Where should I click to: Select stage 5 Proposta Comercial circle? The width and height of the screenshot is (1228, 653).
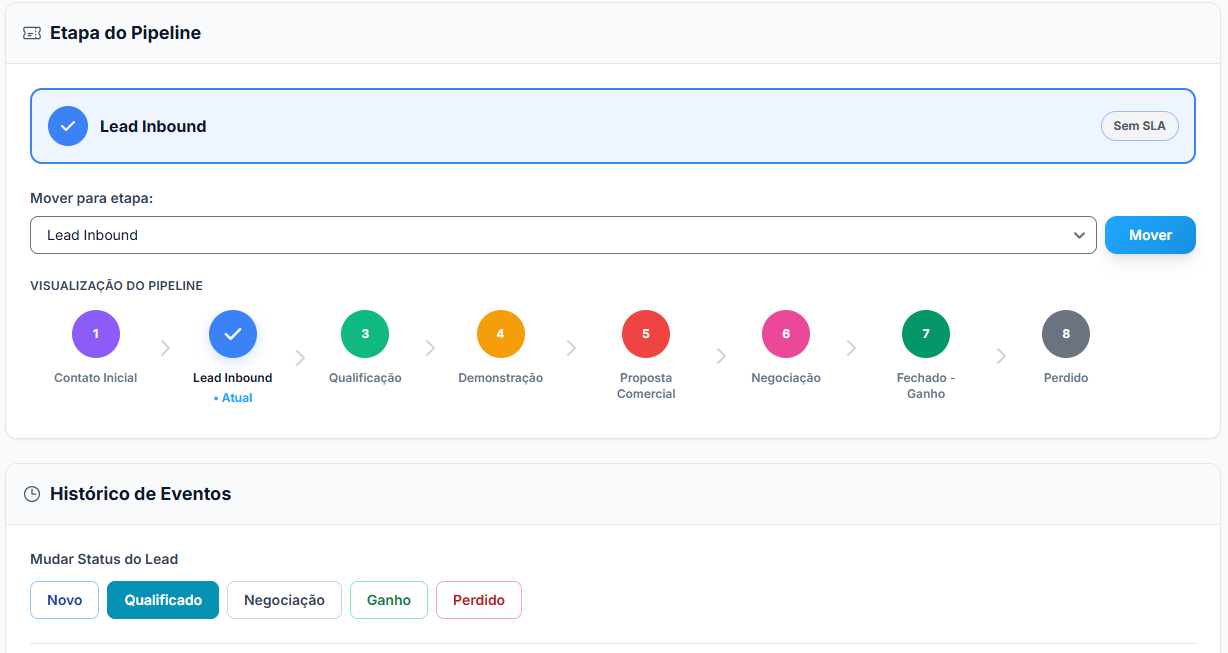pos(646,334)
